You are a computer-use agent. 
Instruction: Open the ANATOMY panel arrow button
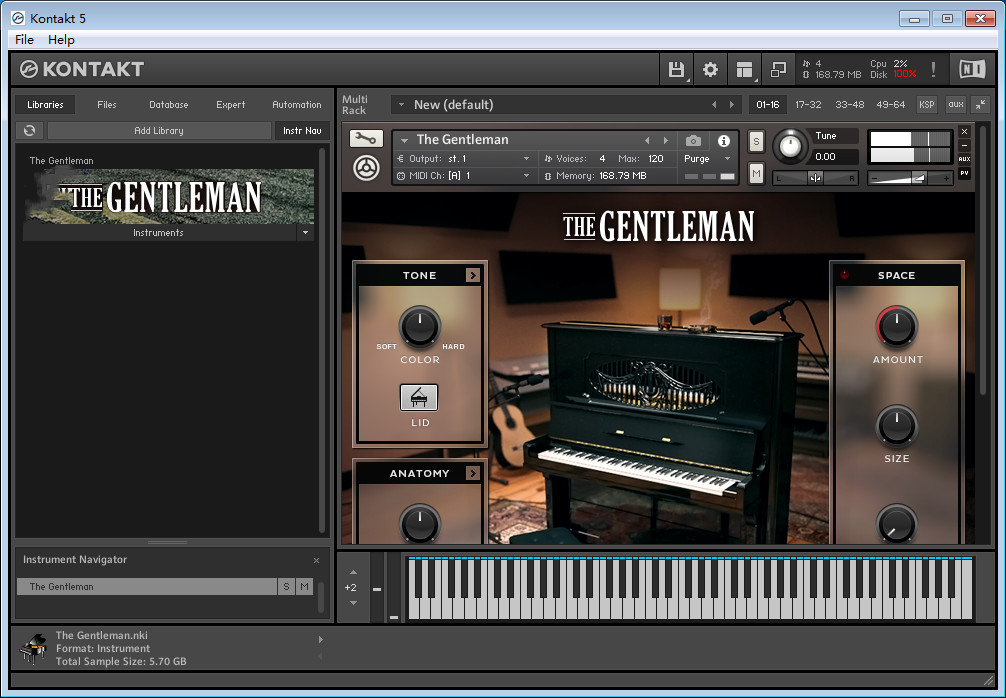coord(473,473)
